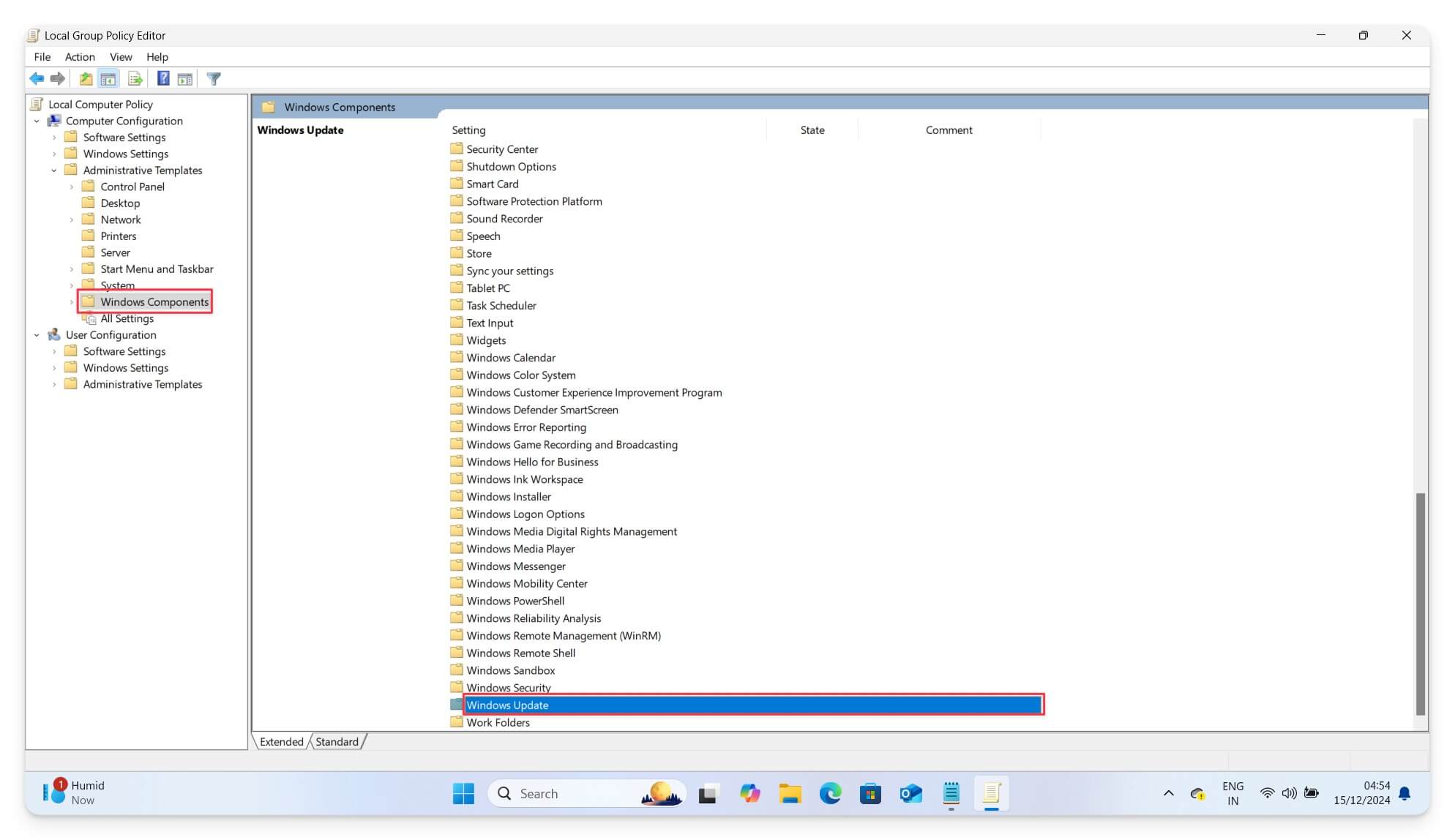Open Microsoft Store from taskbar
Viewport: 1455px width, 840px height.
point(870,793)
